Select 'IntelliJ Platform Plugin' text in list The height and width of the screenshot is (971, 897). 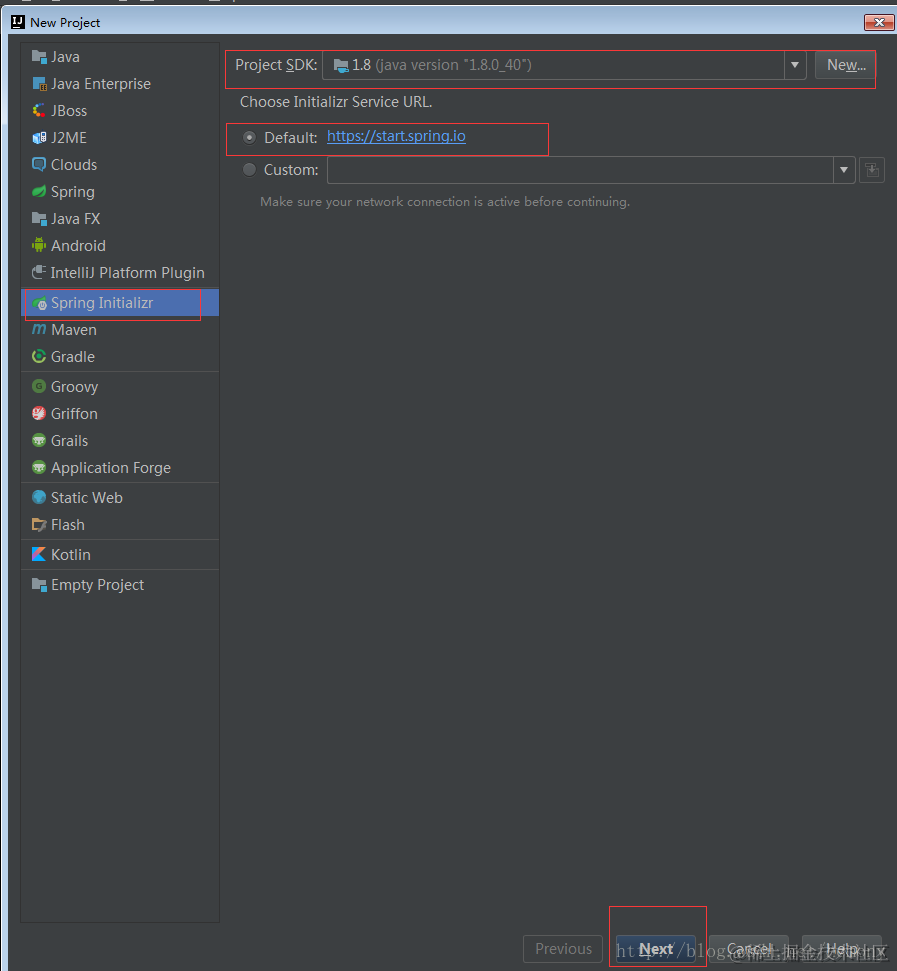[128, 273]
